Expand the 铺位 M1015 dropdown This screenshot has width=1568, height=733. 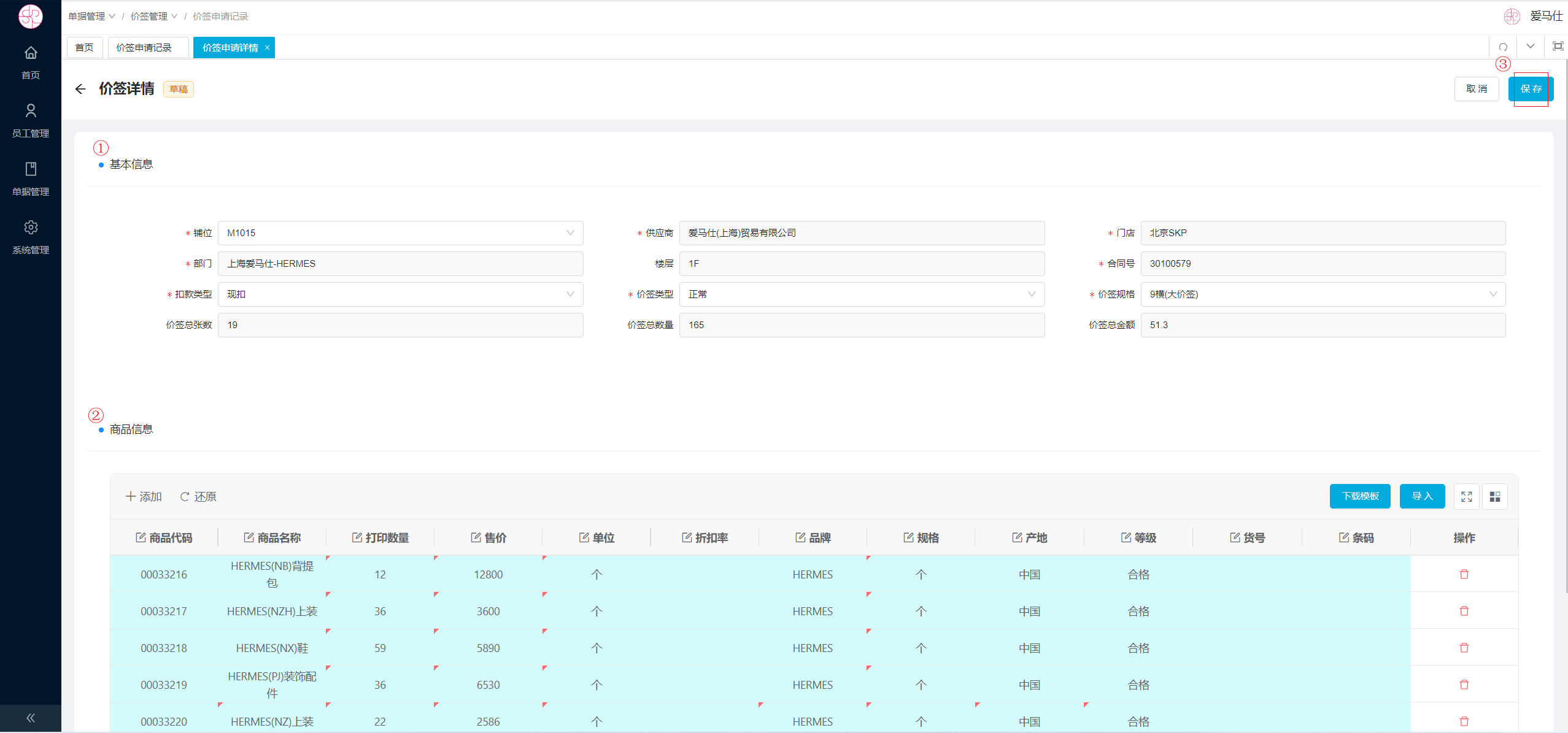tap(400, 233)
